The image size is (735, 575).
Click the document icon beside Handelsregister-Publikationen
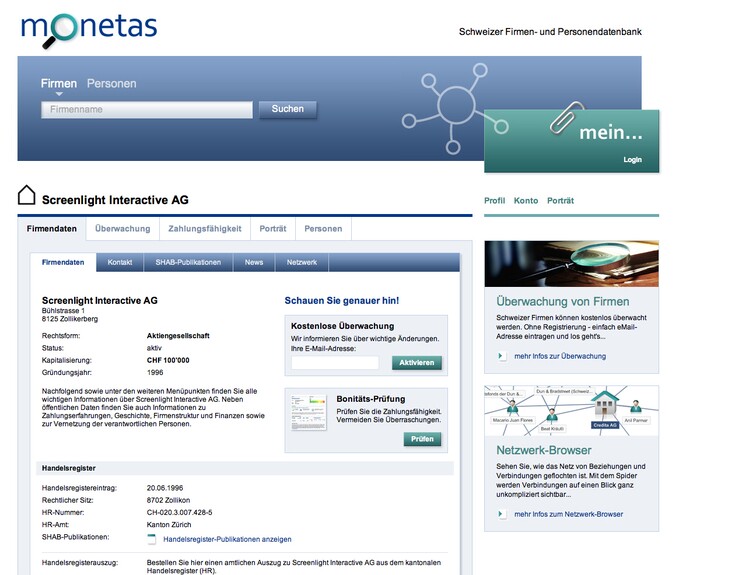pos(151,539)
